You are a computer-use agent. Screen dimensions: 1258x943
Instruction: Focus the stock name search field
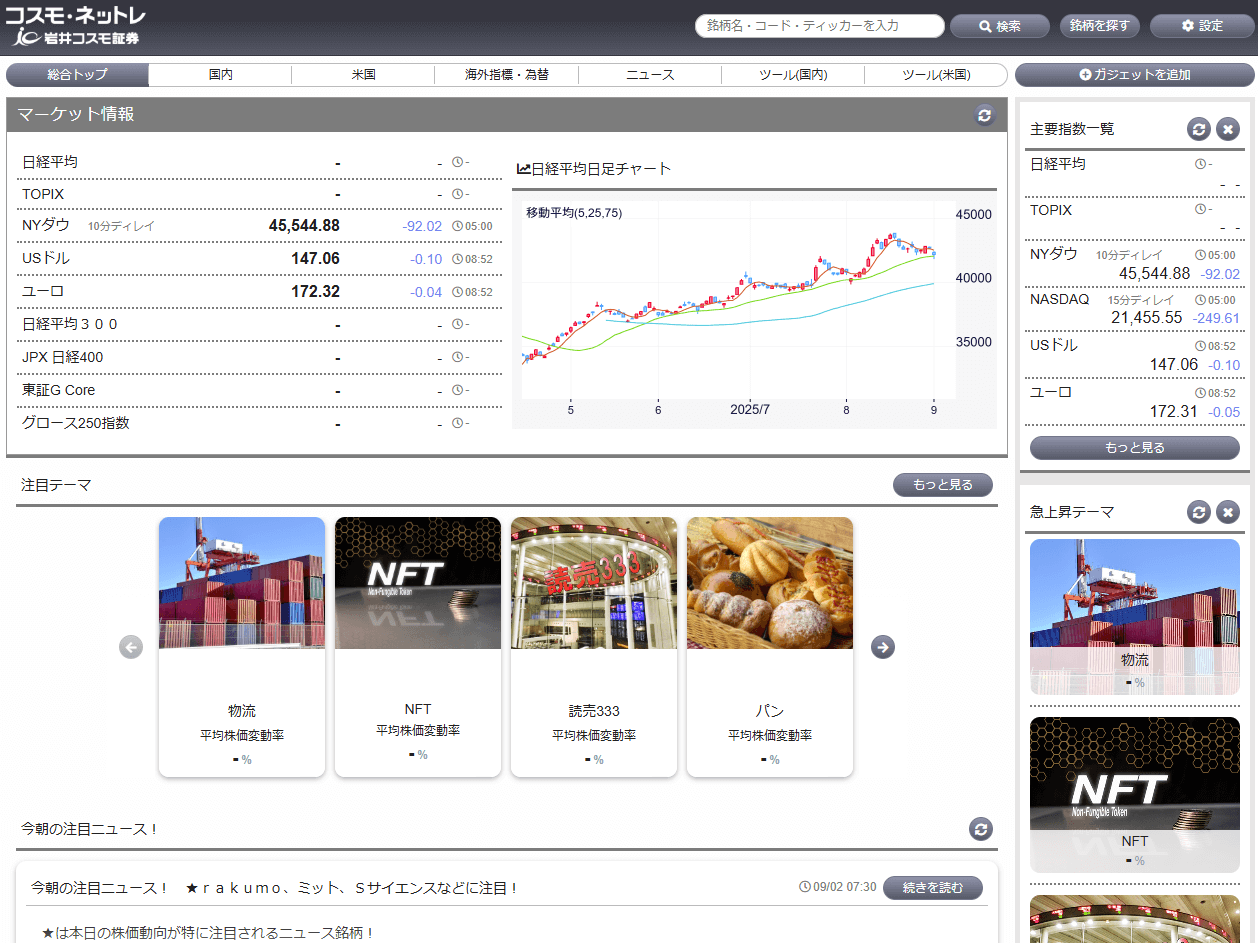(819, 26)
